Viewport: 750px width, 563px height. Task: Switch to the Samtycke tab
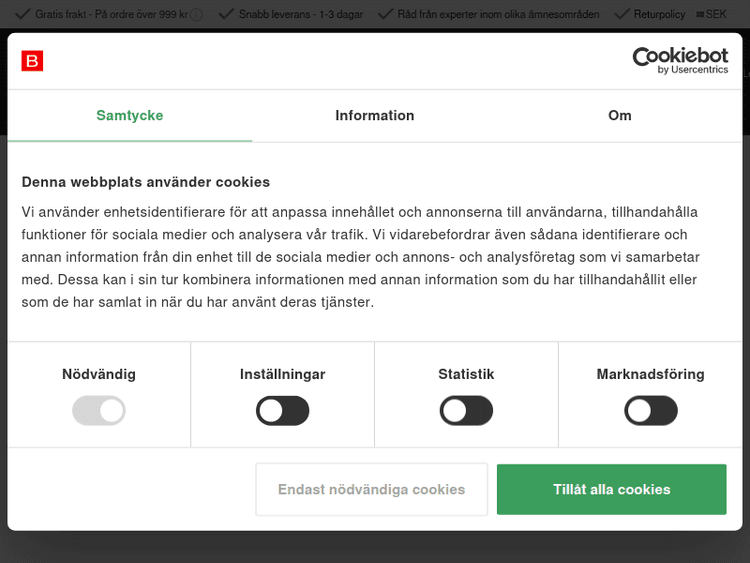(130, 115)
